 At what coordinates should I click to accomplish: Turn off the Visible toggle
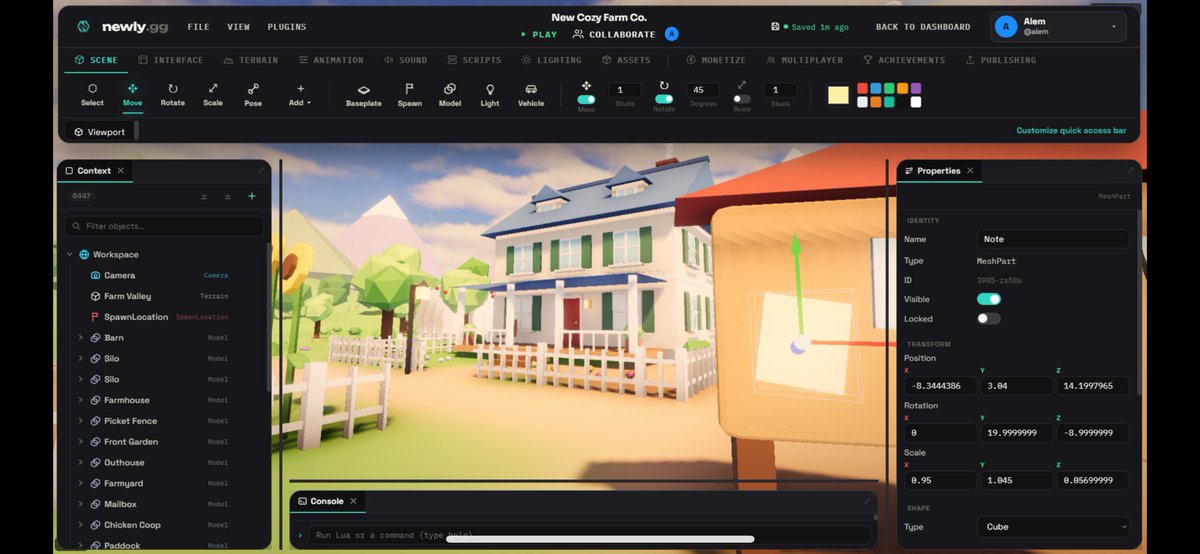click(x=989, y=299)
